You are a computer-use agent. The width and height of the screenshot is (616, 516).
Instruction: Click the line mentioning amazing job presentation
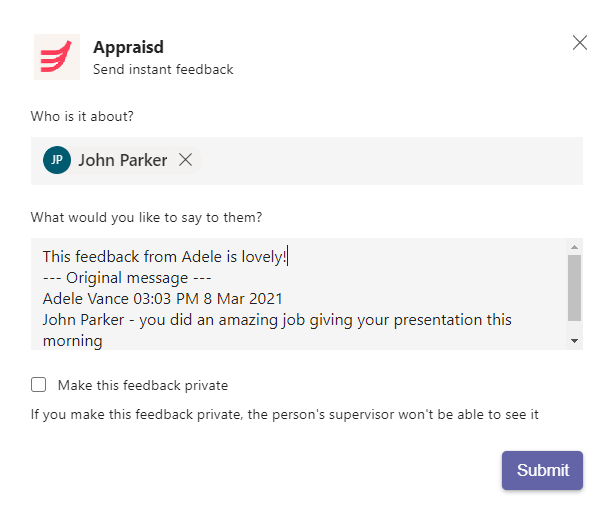tap(277, 320)
